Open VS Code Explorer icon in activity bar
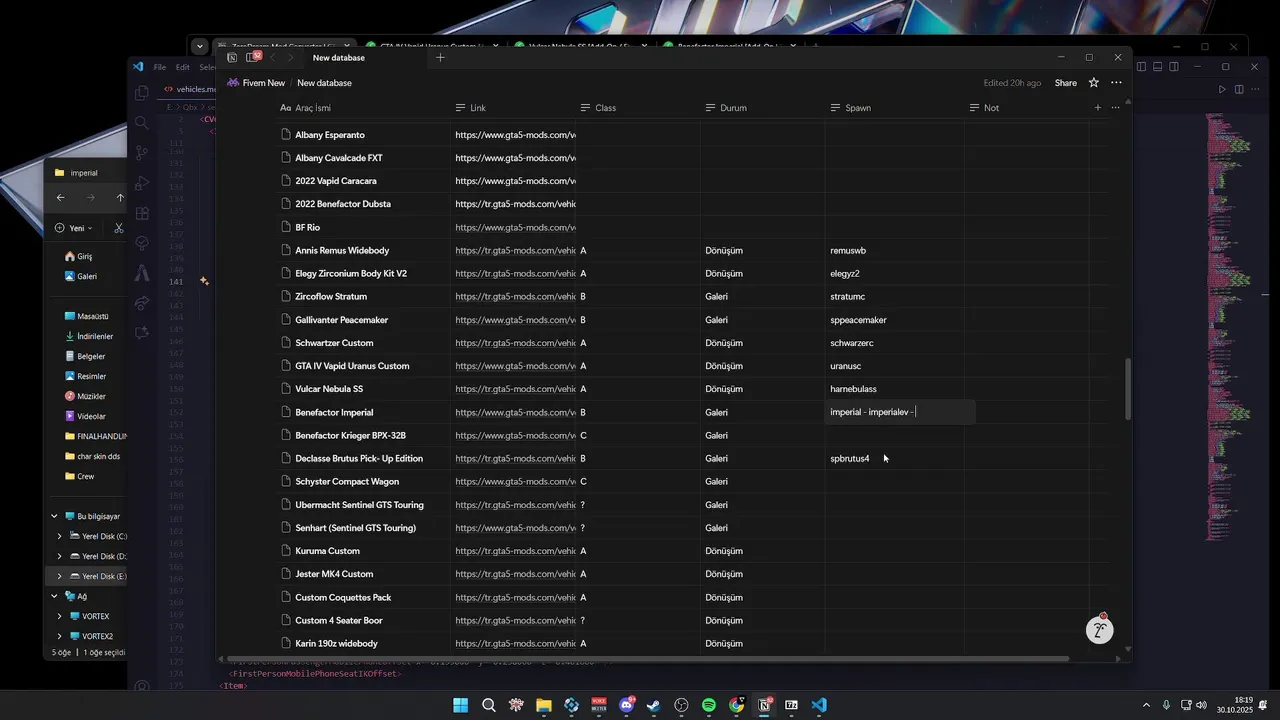This screenshot has height=720, width=1280. point(142,93)
